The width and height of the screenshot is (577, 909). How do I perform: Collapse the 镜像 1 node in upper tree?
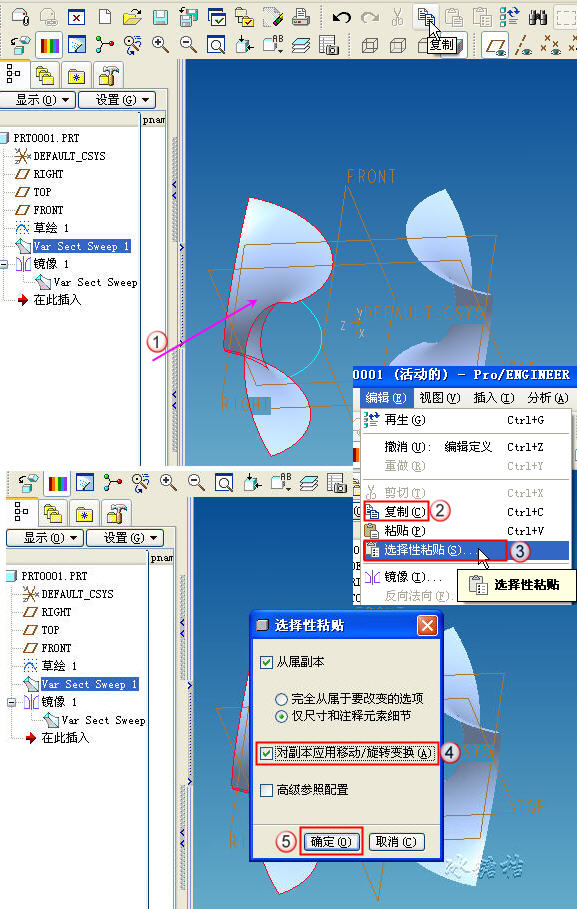(3, 264)
